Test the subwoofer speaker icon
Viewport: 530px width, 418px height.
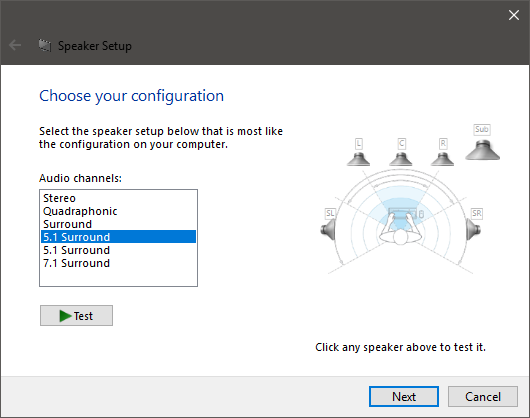[x=482, y=150]
